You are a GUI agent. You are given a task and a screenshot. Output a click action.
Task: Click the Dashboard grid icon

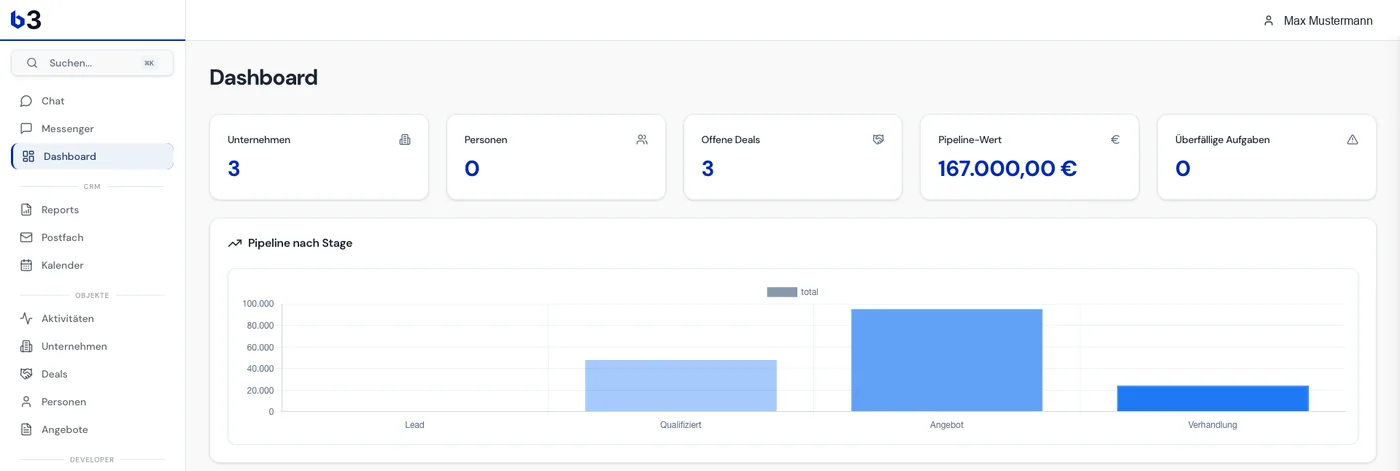coord(28,156)
